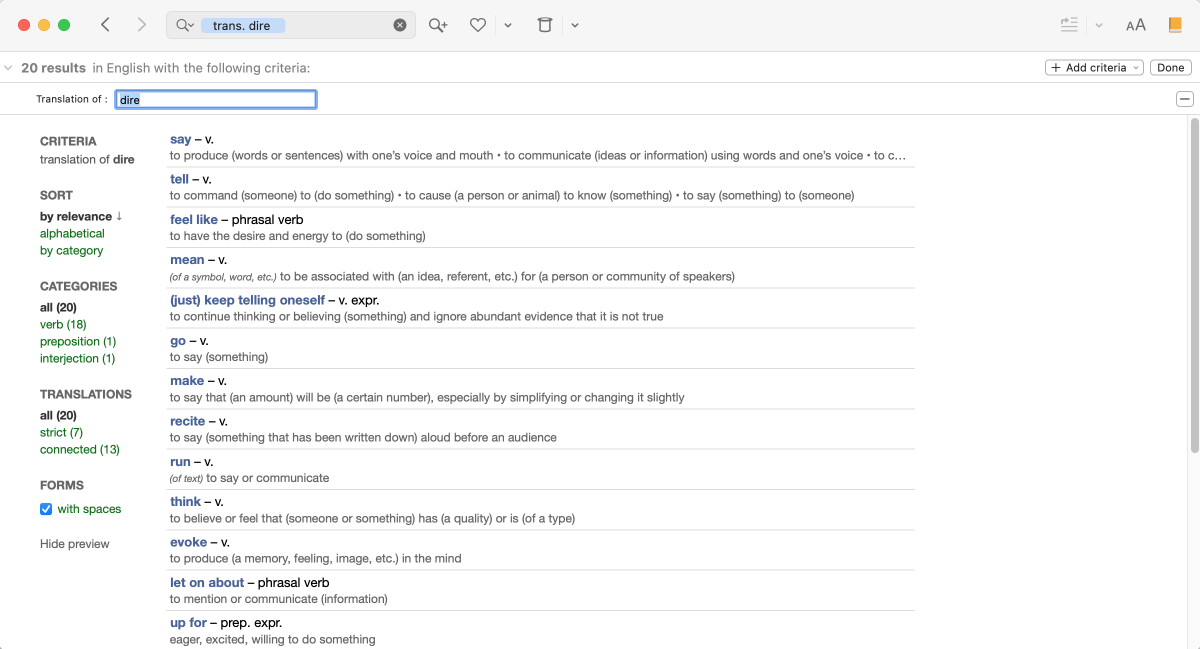
Task: Click the orange book icon
Action: click(x=1175, y=25)
